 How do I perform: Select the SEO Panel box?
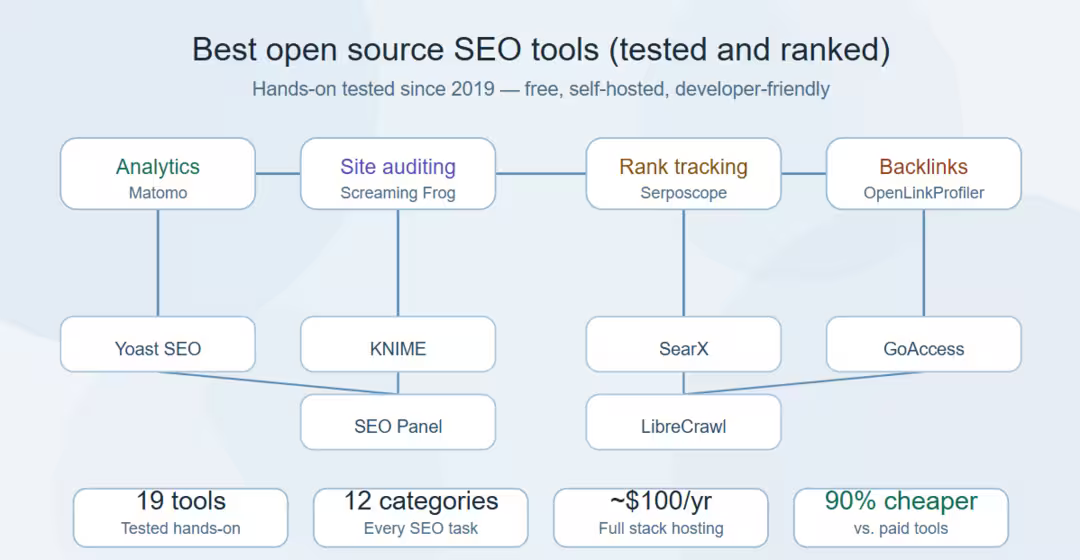coord(398,422)
